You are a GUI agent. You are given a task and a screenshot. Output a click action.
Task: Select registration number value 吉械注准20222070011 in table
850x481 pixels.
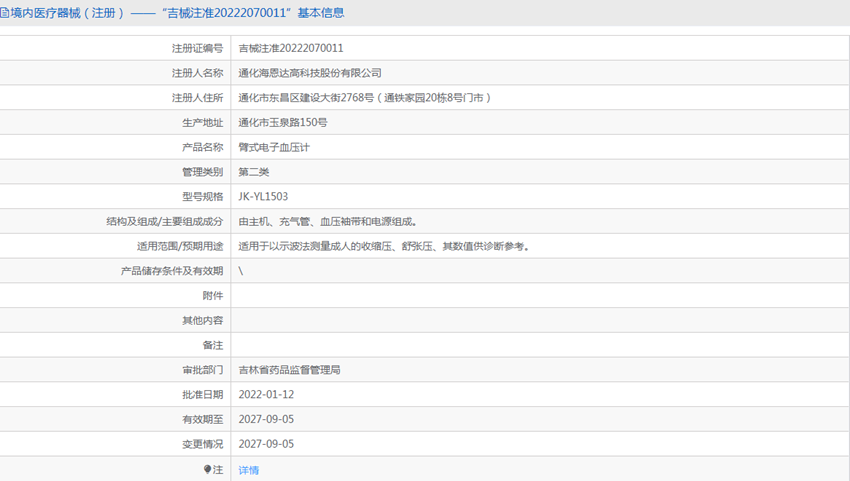(291, 48)
